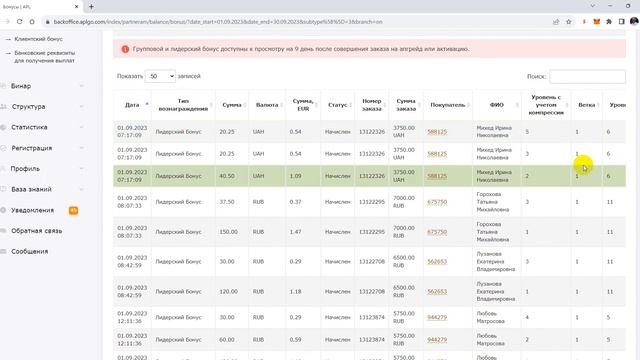This screenshot has width=640, height=360.
Task: Open Уведомления in the sidebar
Action: point(33,210)
